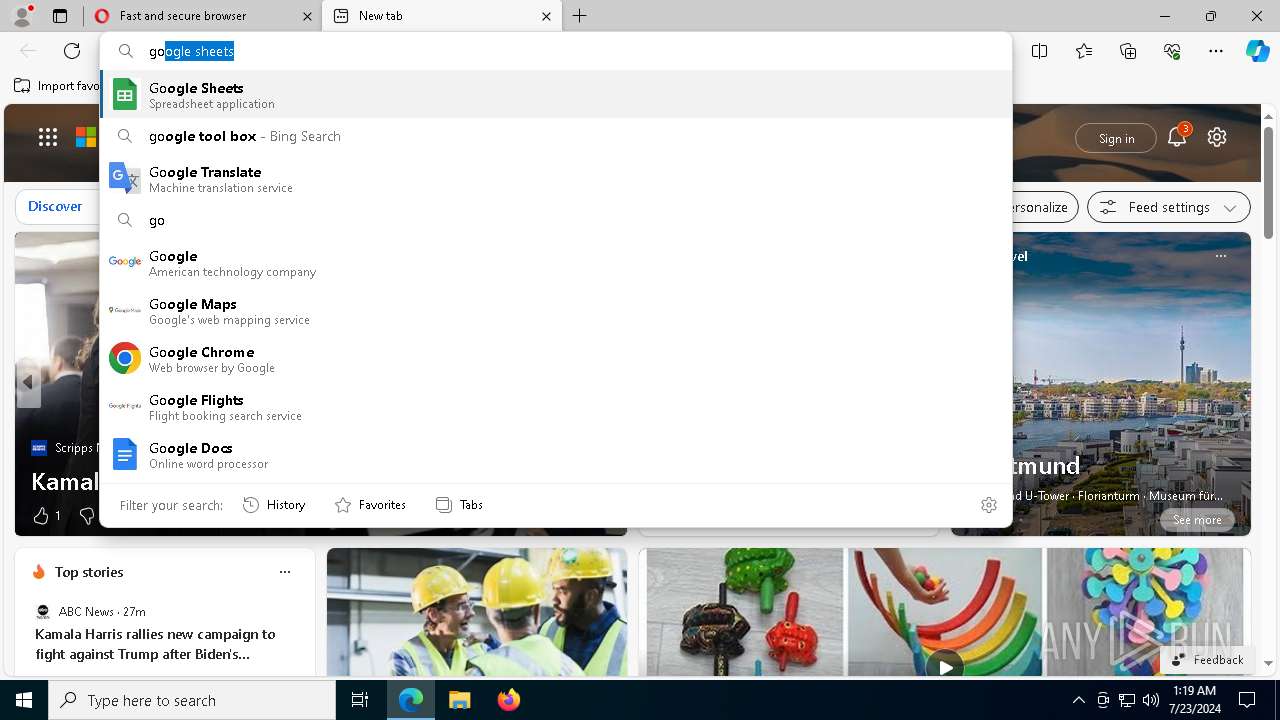1280x720 pixels.
Task: Show hidden system tray icons
Action: [x=1078, y=700]
